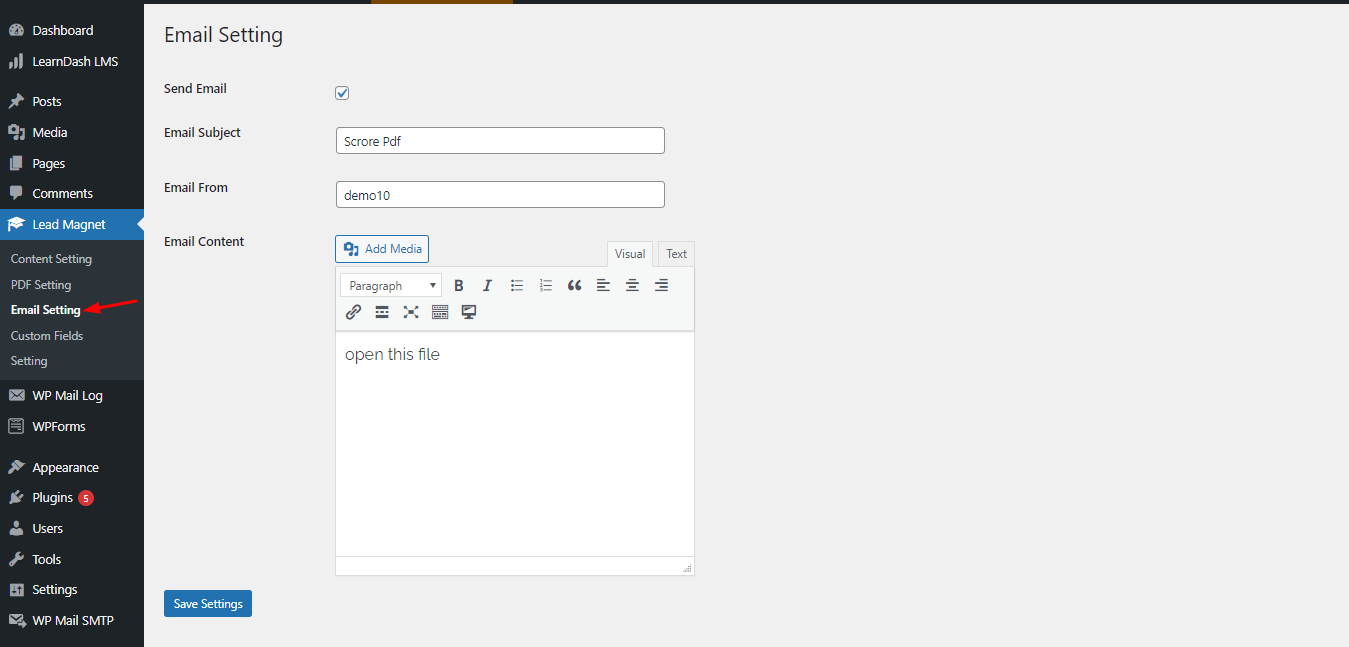The width and height of the screenshot is (1349, 647).
Task: Insert a bulleted list
Action: [x=517, y=285]
